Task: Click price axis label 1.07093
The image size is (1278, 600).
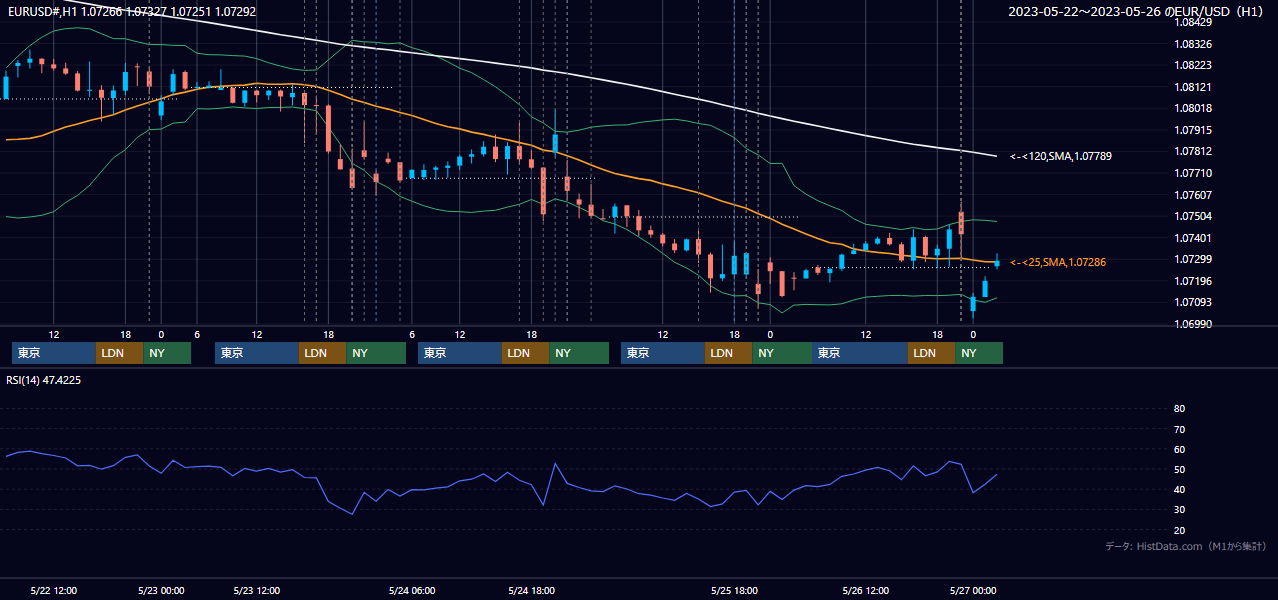Action: [x=1192, y=302]
